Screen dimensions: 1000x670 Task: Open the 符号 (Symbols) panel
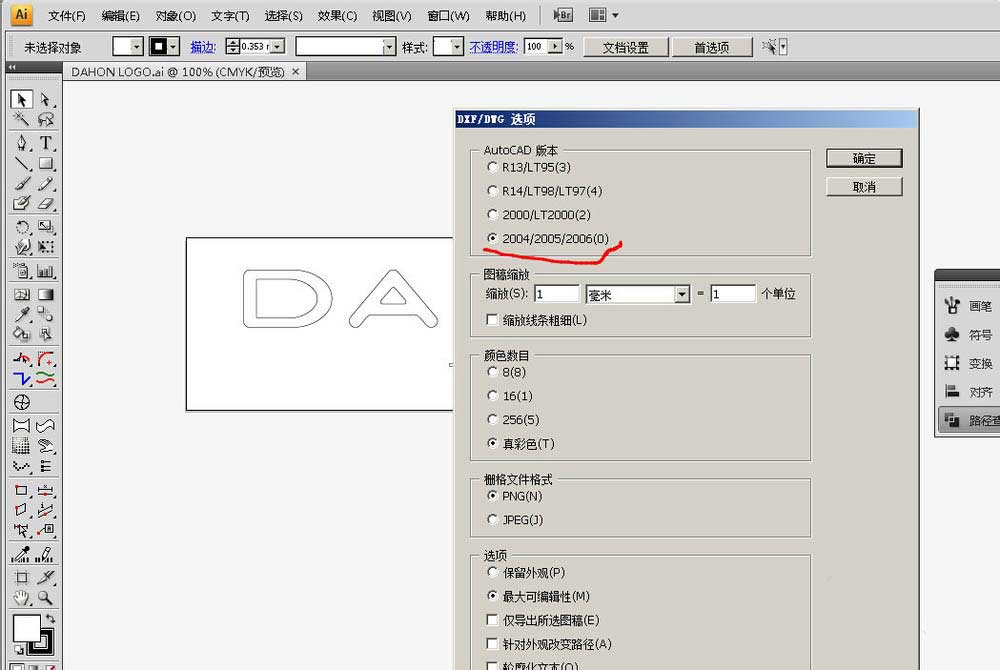(968, 335)
